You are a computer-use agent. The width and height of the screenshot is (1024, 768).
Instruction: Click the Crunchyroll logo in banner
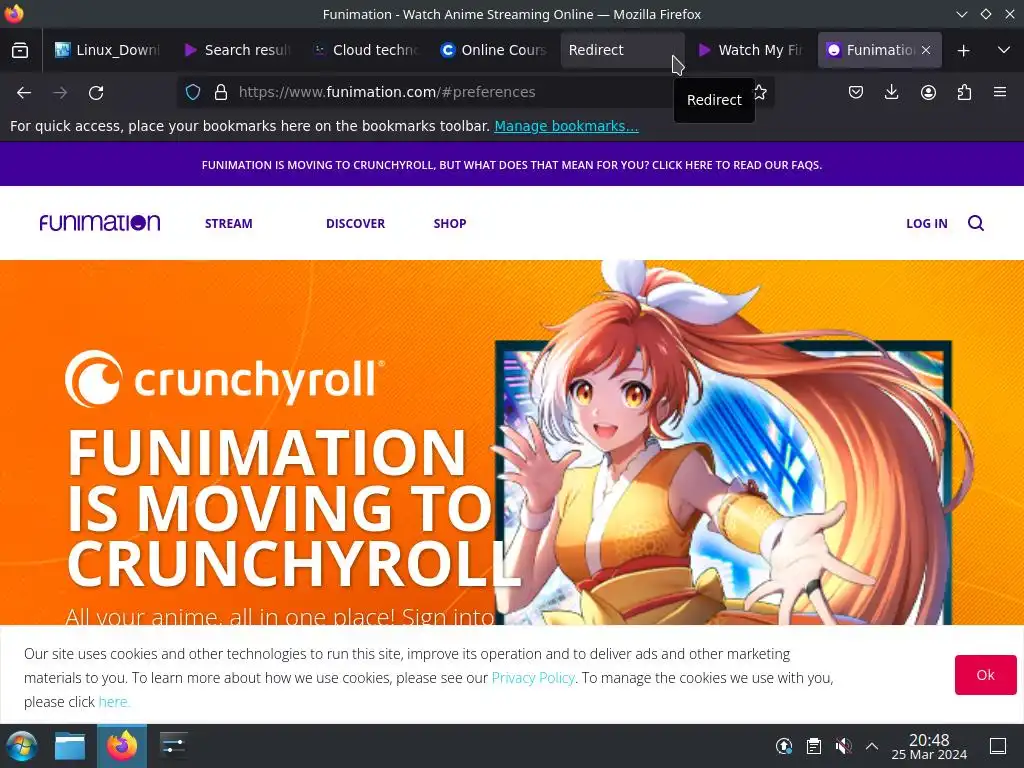(225, 379)
